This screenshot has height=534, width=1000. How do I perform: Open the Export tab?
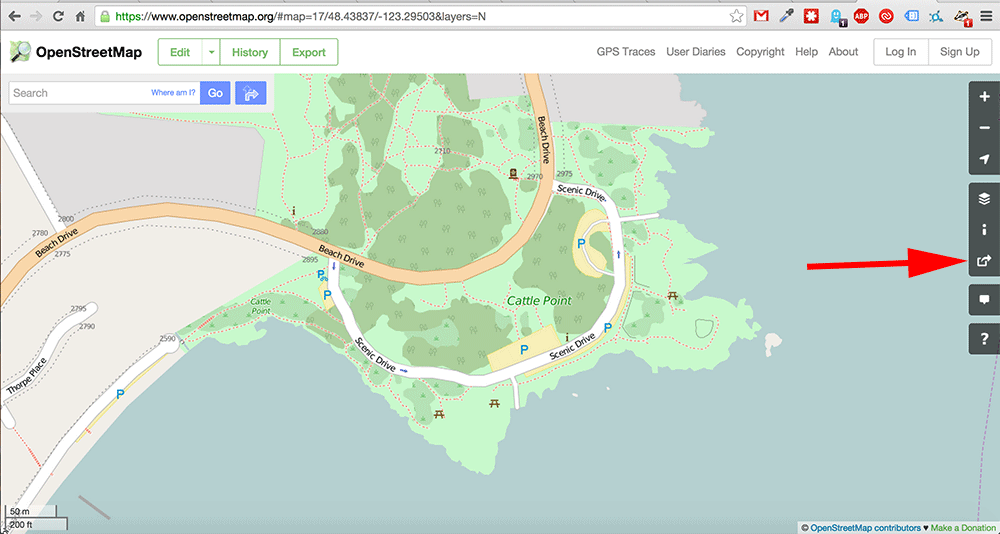pyautogui.click(x=309, y=52)
